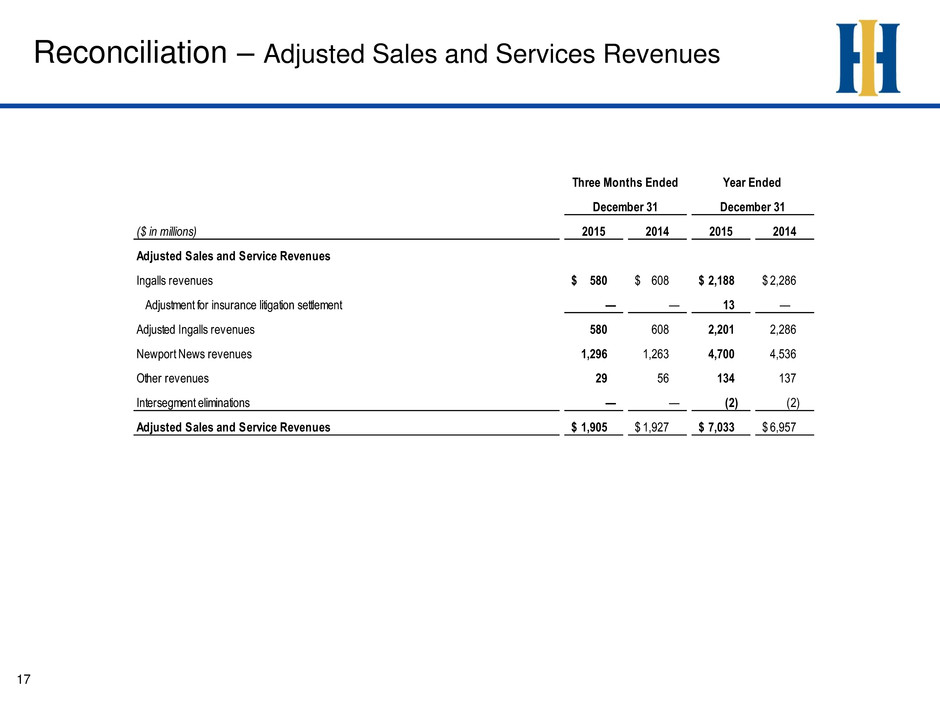This screenshot has width=940, height=705.
Task: Click the slide page number 17
Action: [x=23, y=679]
